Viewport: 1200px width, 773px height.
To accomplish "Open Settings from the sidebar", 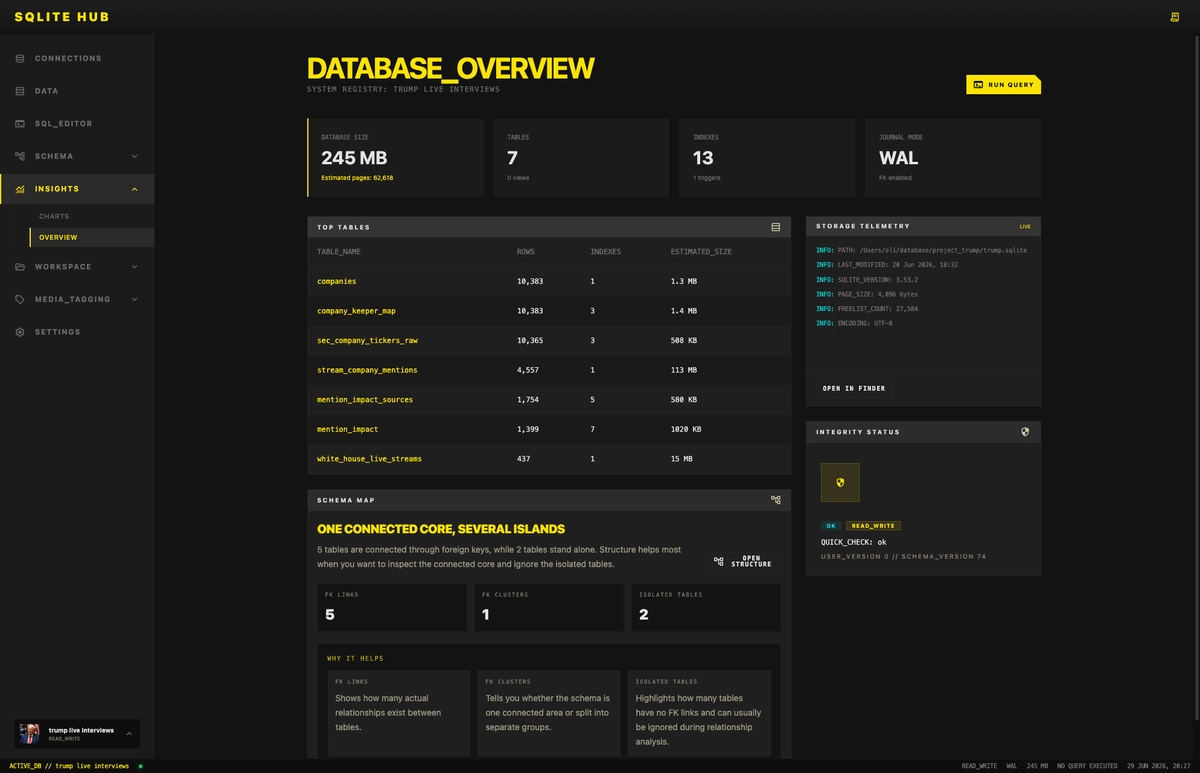I will tap(77, 332).
